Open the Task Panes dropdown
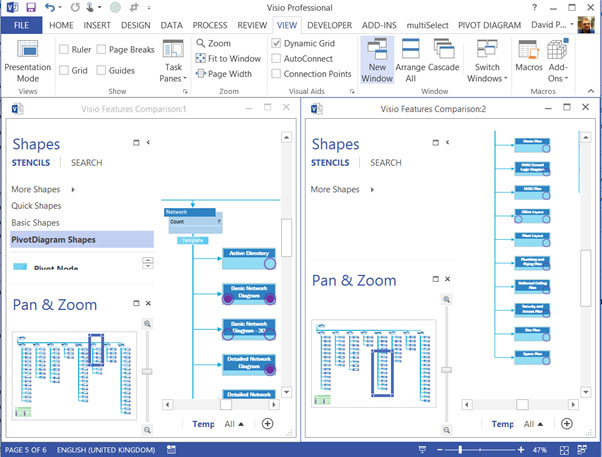 (173, 61)
